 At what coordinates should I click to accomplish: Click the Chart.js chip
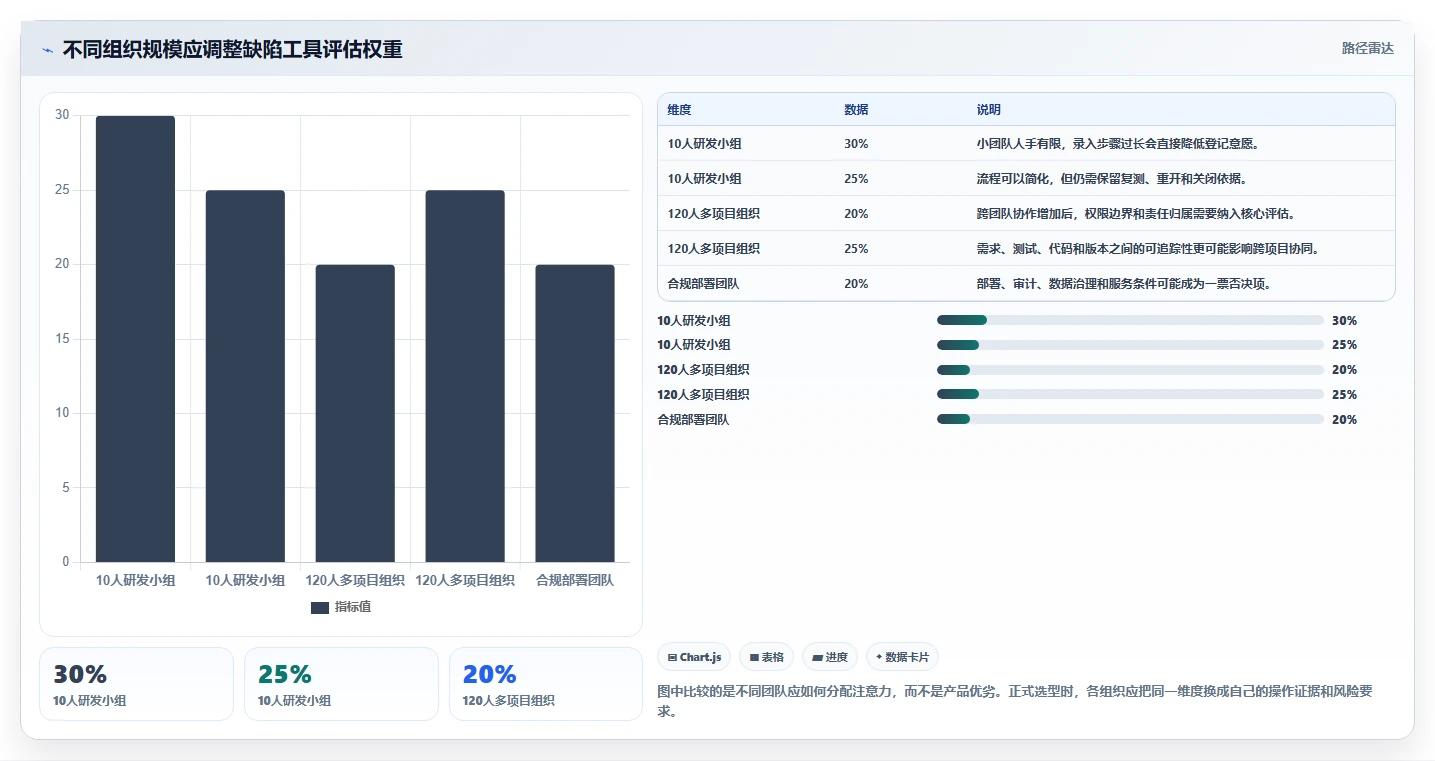pos(694,657)
